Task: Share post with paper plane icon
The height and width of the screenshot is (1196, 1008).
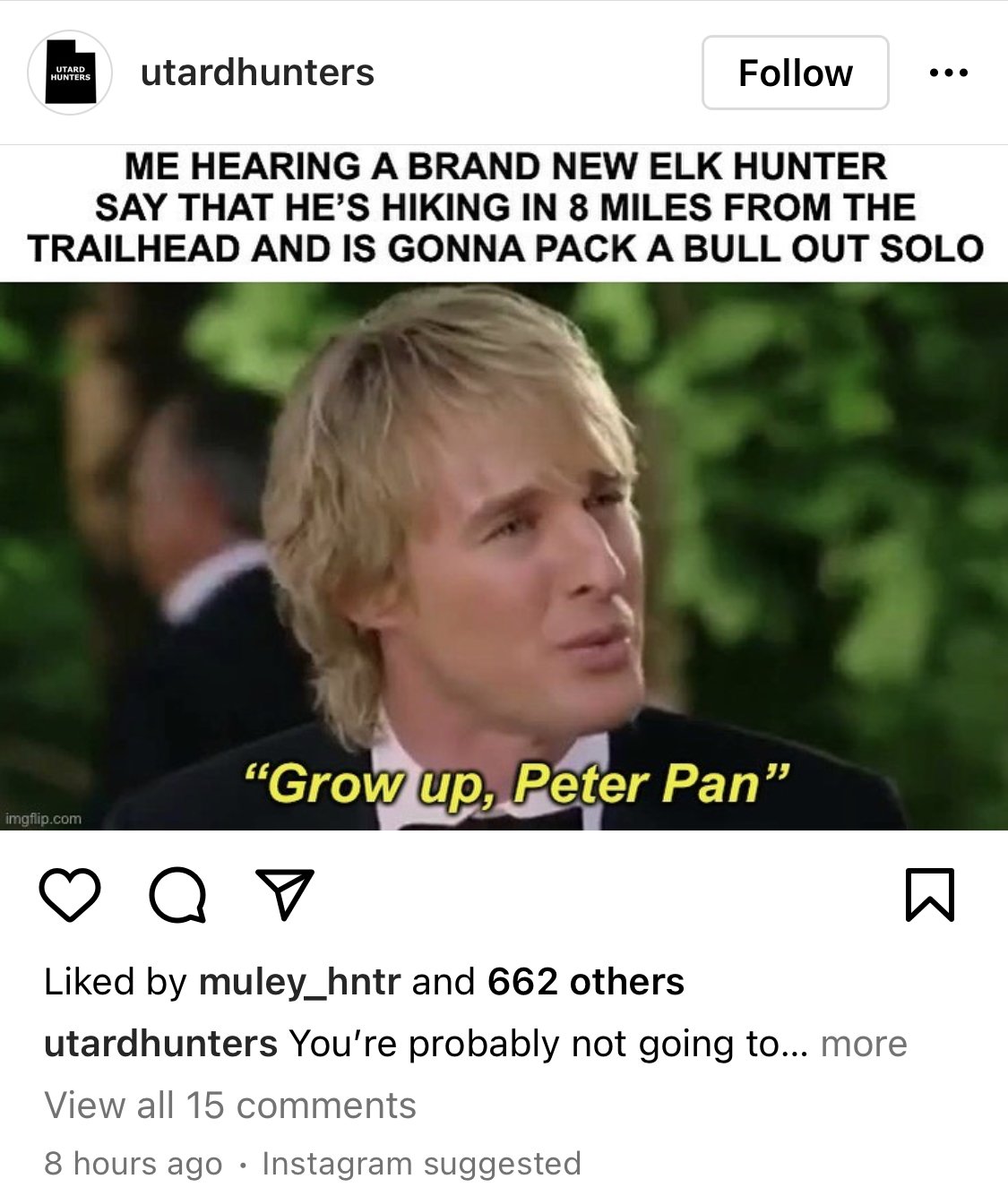Action: 285,894
